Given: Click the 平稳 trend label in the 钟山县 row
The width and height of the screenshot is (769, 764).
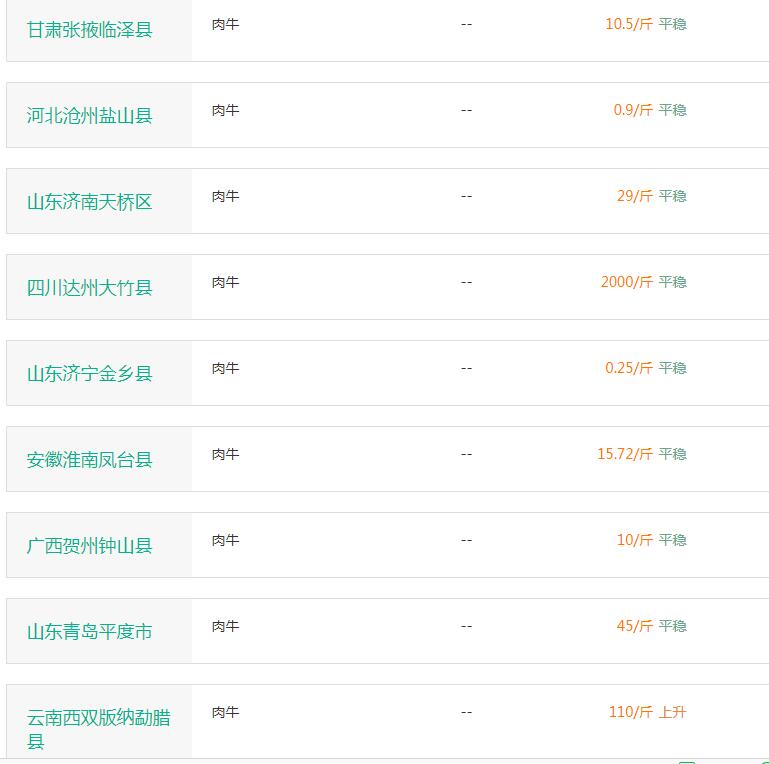Looking at the screenshot, I should [x=672, y=540].
